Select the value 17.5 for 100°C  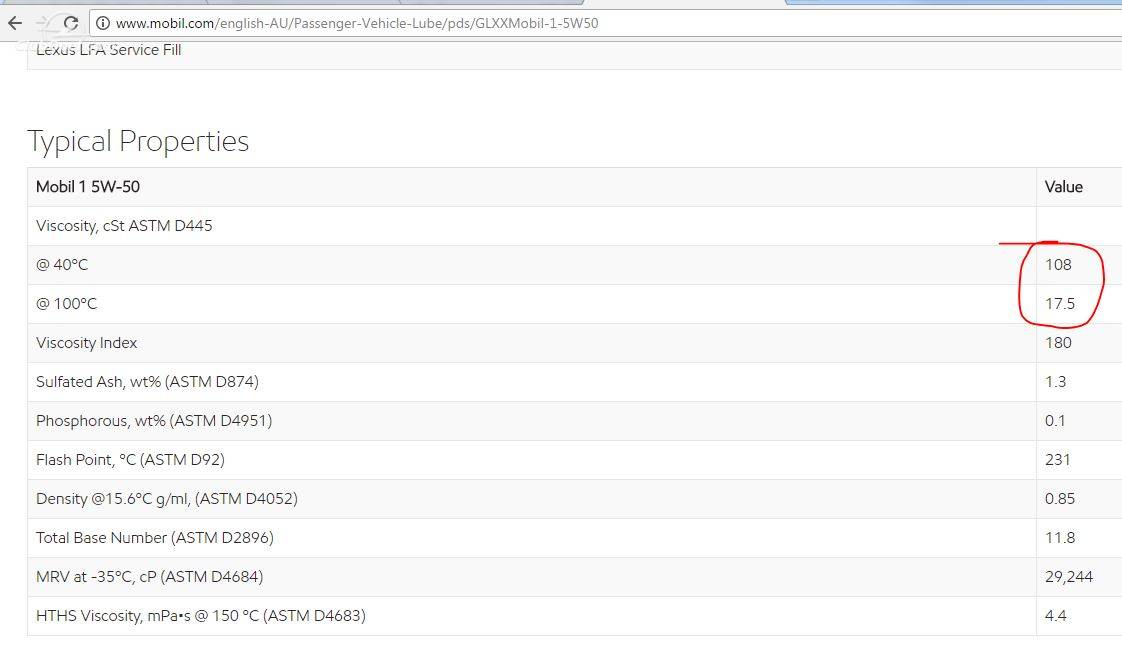[1060, 304]
